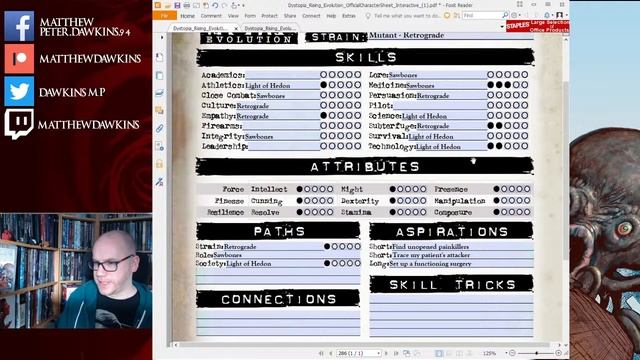Image resolution: width=640 pixels, height=360 pixels.
Task: Open the comments panel in the sidebar
Action: [160, 111]
